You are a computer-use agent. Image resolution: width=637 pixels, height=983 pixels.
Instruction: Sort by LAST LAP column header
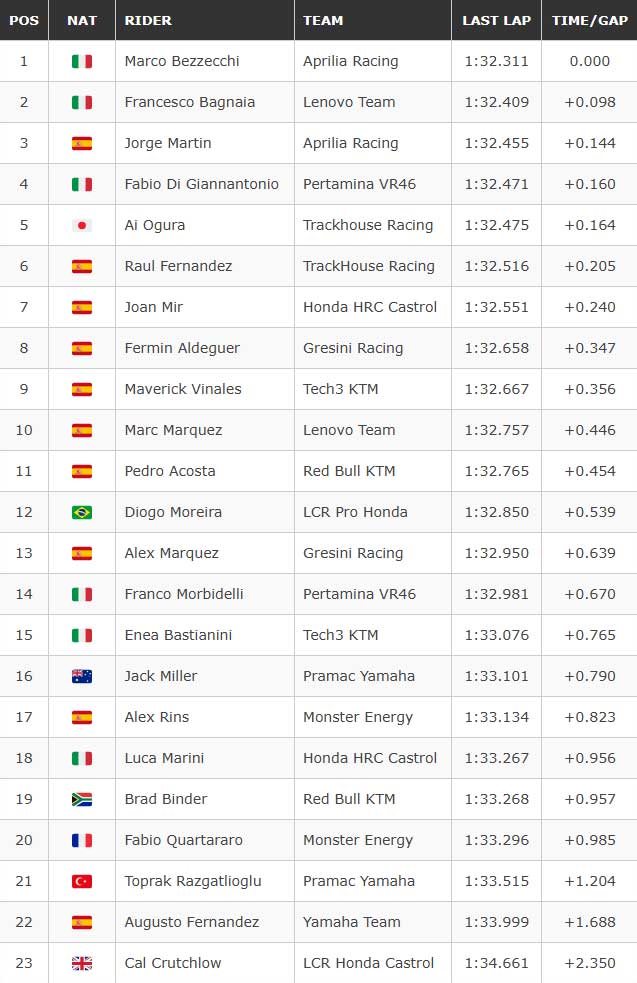pyautogui.click(x=497, y=20)
